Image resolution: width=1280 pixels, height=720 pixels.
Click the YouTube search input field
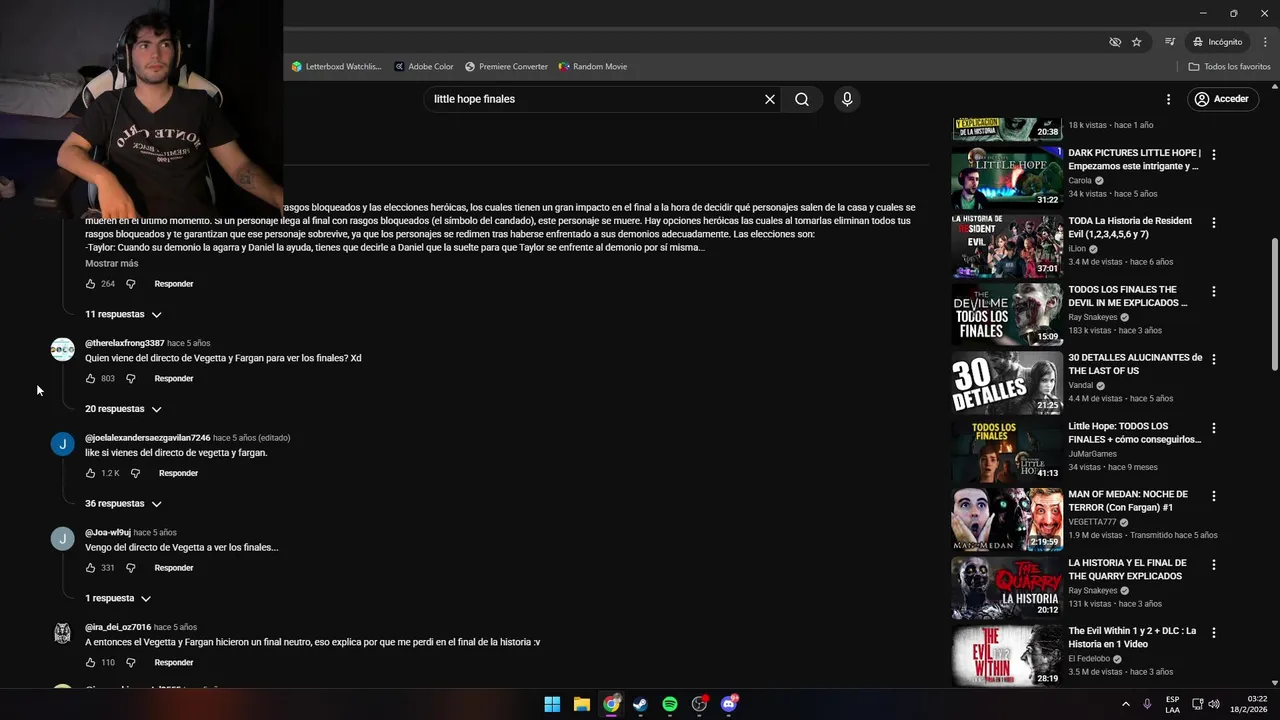(596, 99)
